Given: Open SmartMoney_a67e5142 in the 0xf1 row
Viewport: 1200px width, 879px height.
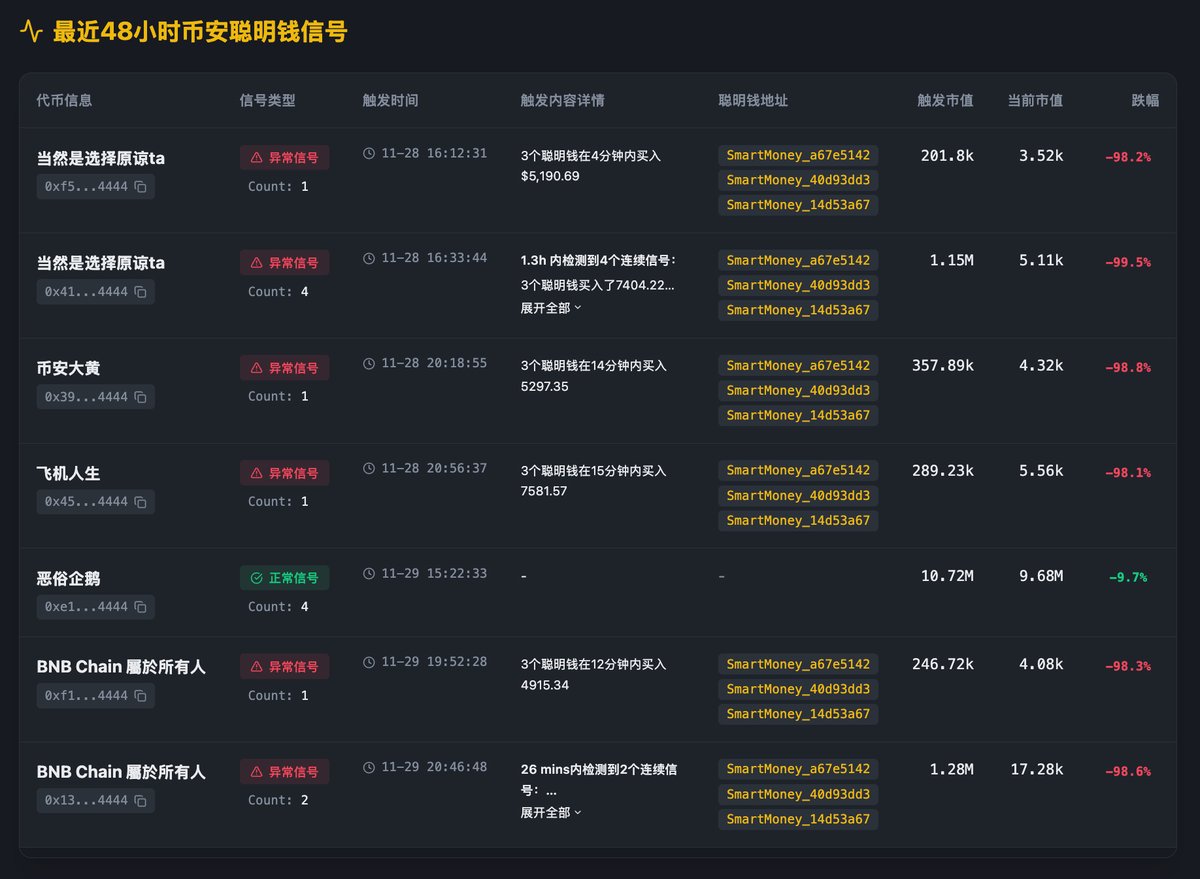Looking at the screenshot, I should point(798,664).
